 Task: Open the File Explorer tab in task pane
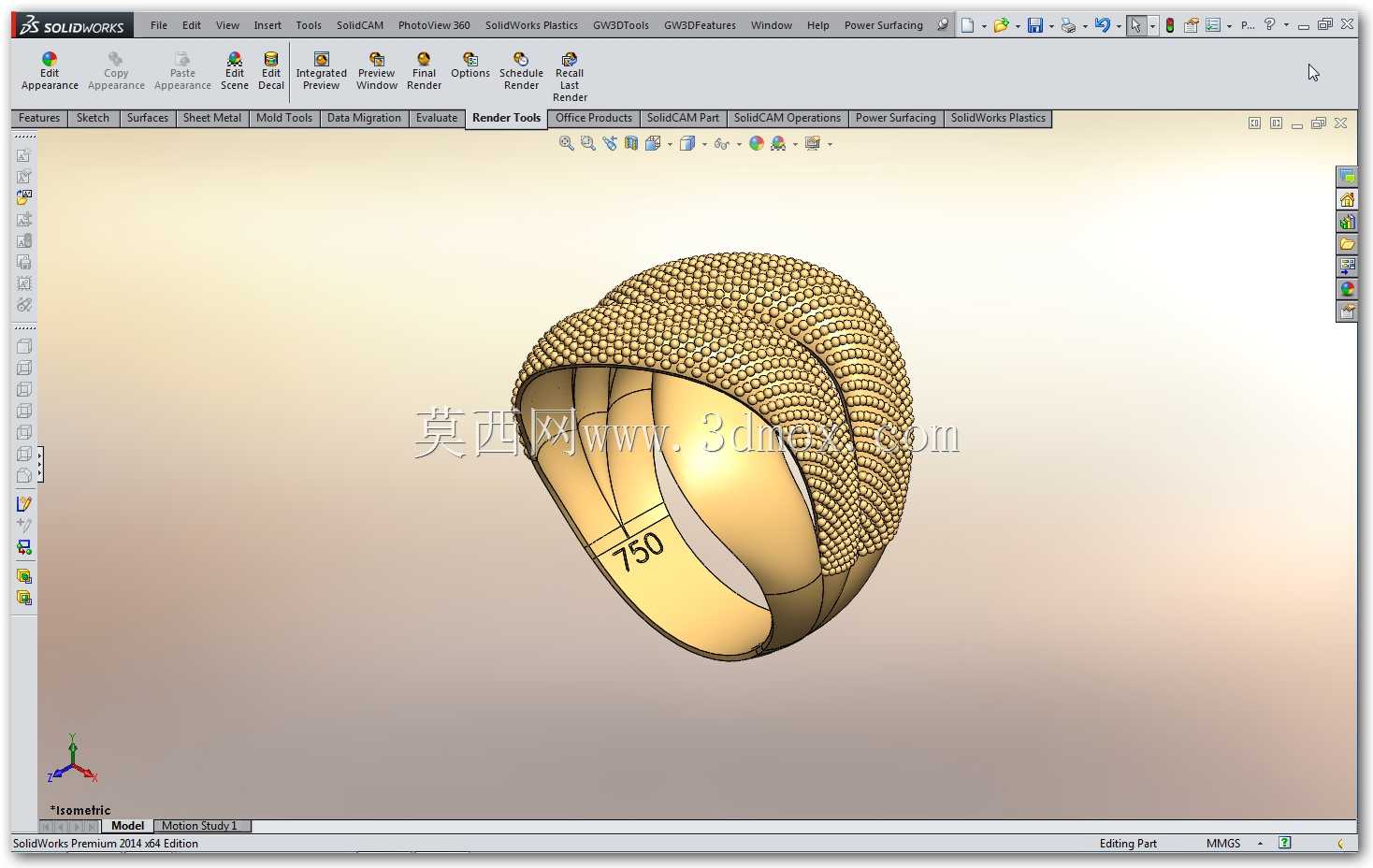1347,244
